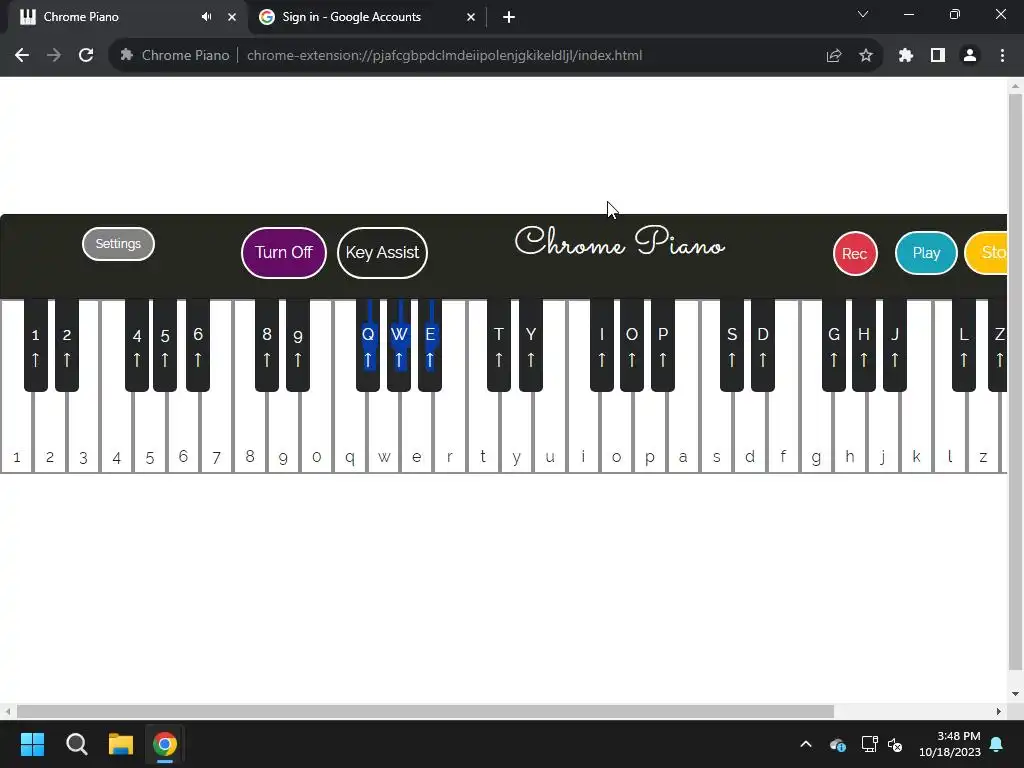Close the Sign in - Google Accounts tab
The image size is (1024, 768).
471,17
